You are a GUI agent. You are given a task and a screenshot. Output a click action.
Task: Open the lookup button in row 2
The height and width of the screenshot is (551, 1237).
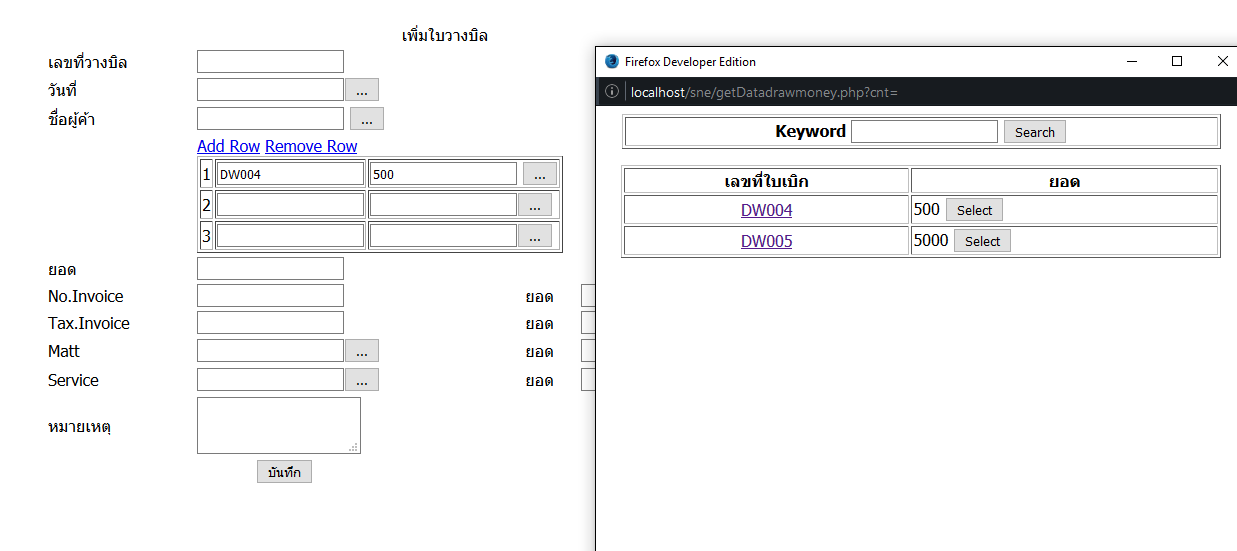[x=535, y=205]
